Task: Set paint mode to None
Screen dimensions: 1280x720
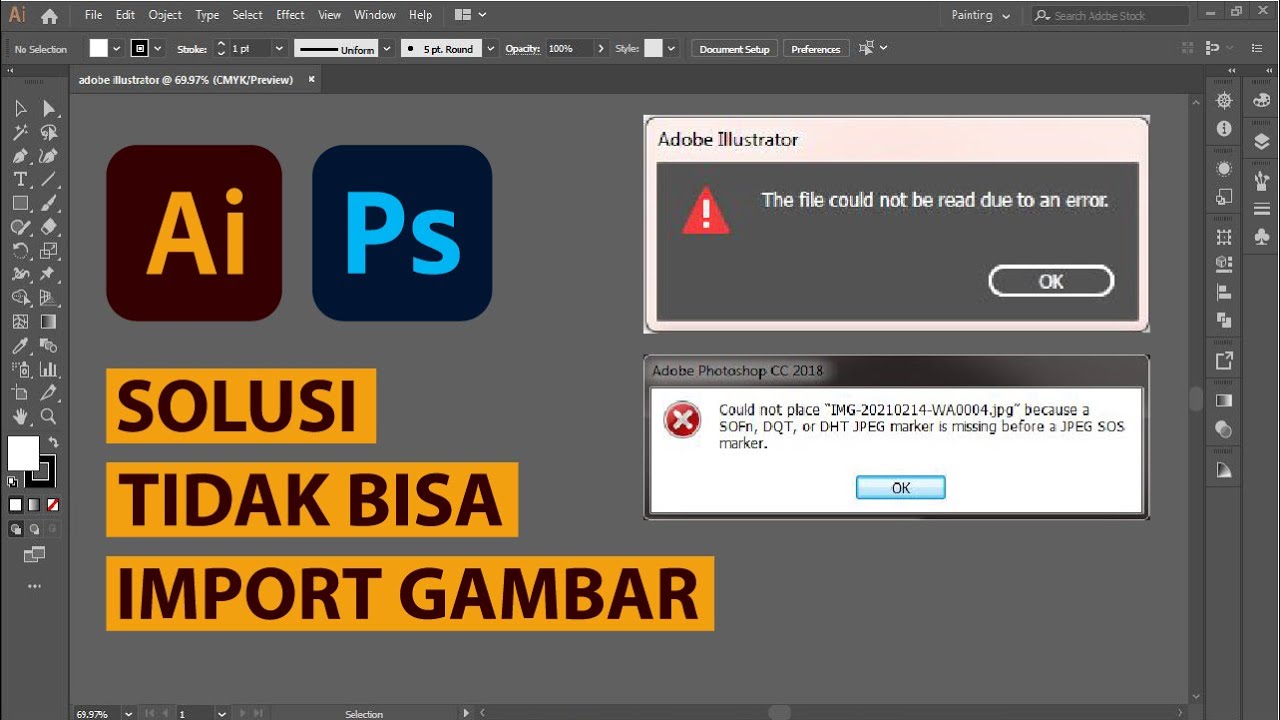Action: tap(53, 505)
